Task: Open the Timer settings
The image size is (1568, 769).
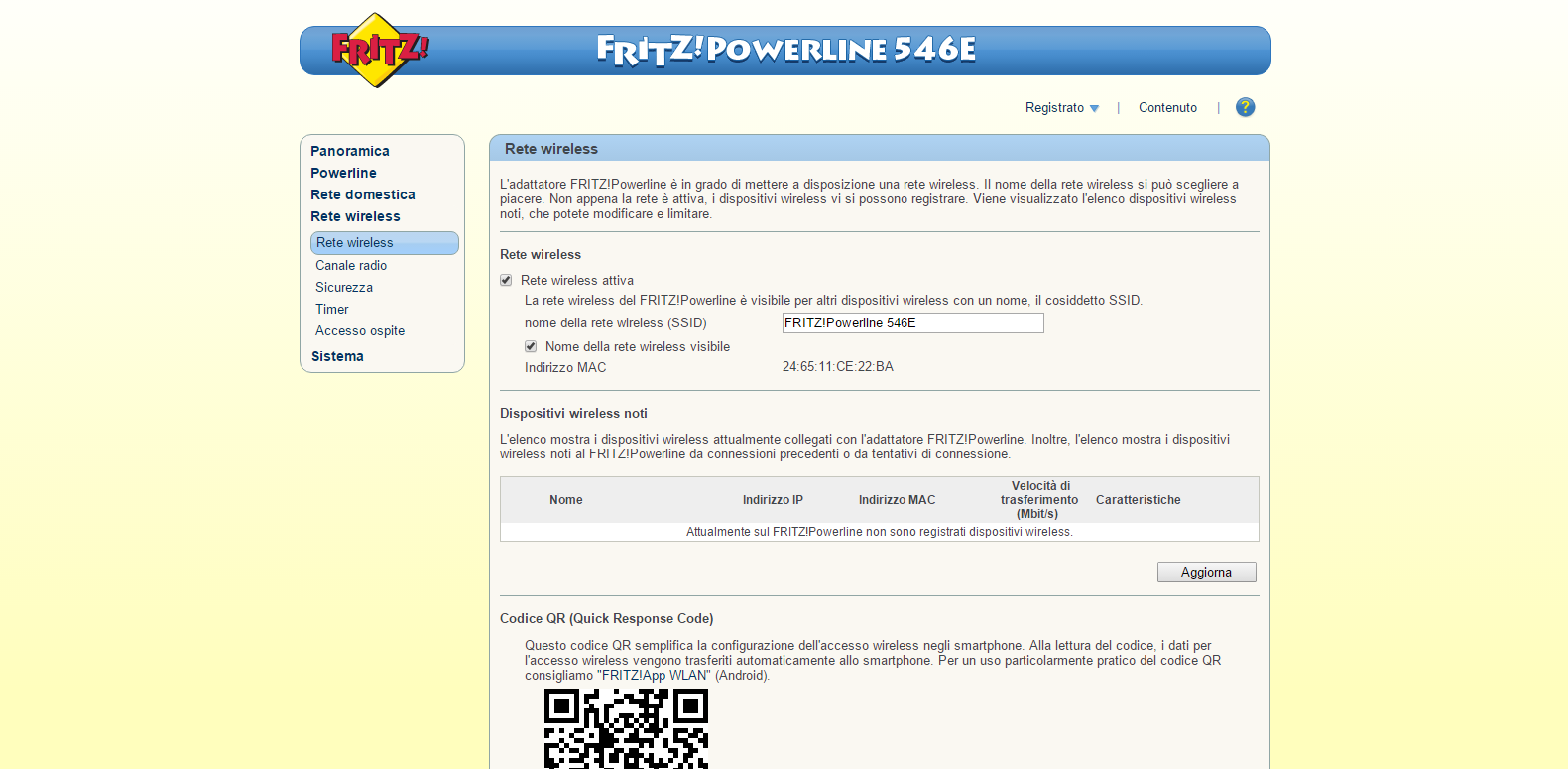Action: 332,309
